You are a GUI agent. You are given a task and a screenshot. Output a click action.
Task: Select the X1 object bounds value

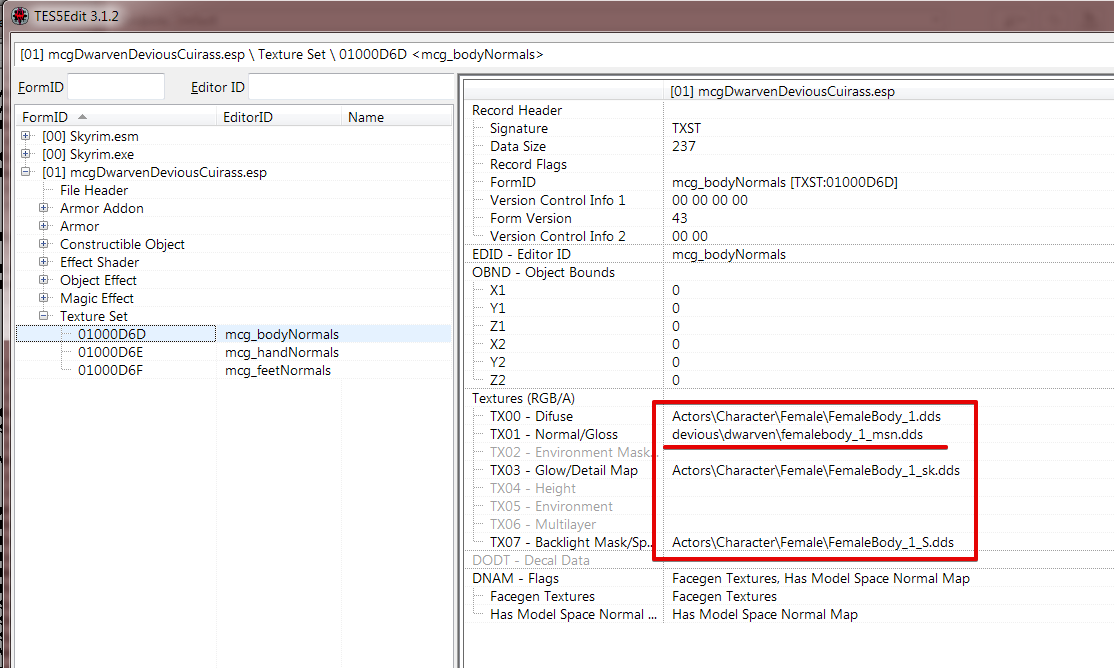(676, 290)
